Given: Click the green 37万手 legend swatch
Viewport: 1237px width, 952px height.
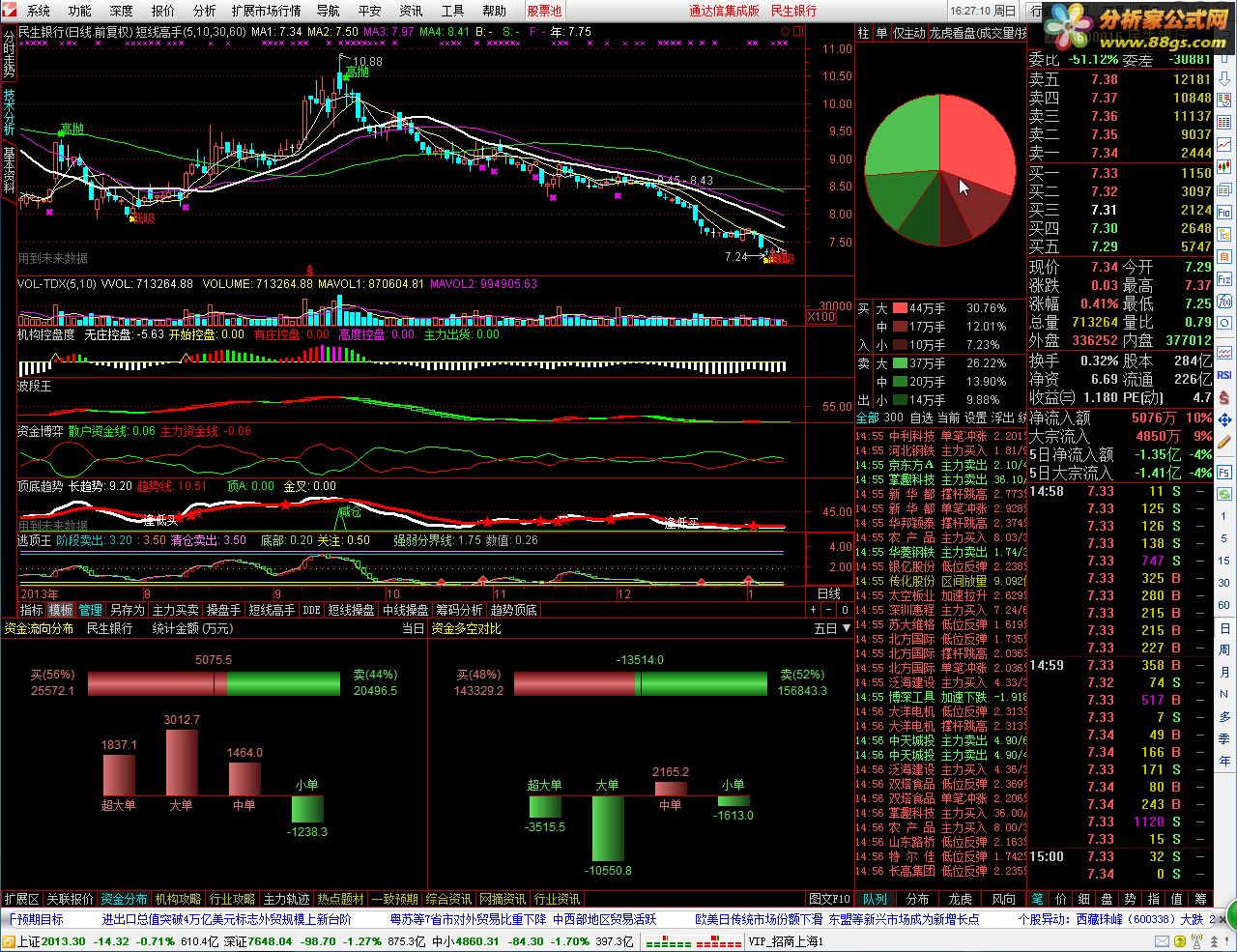Looking at the screenshot, I should pyautogui.click(x=899, y=363).
